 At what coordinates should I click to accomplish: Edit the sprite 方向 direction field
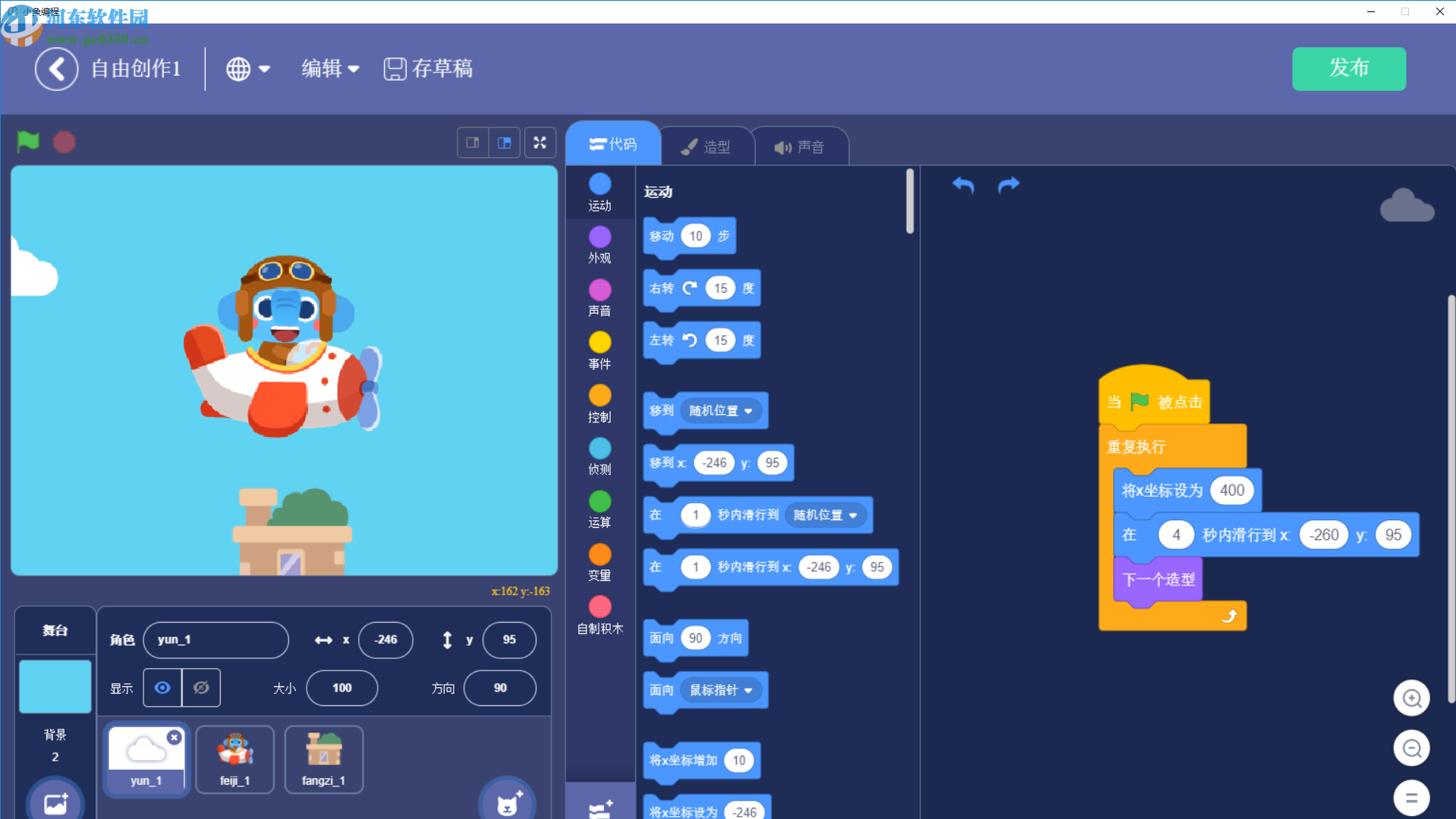(500, 688)
